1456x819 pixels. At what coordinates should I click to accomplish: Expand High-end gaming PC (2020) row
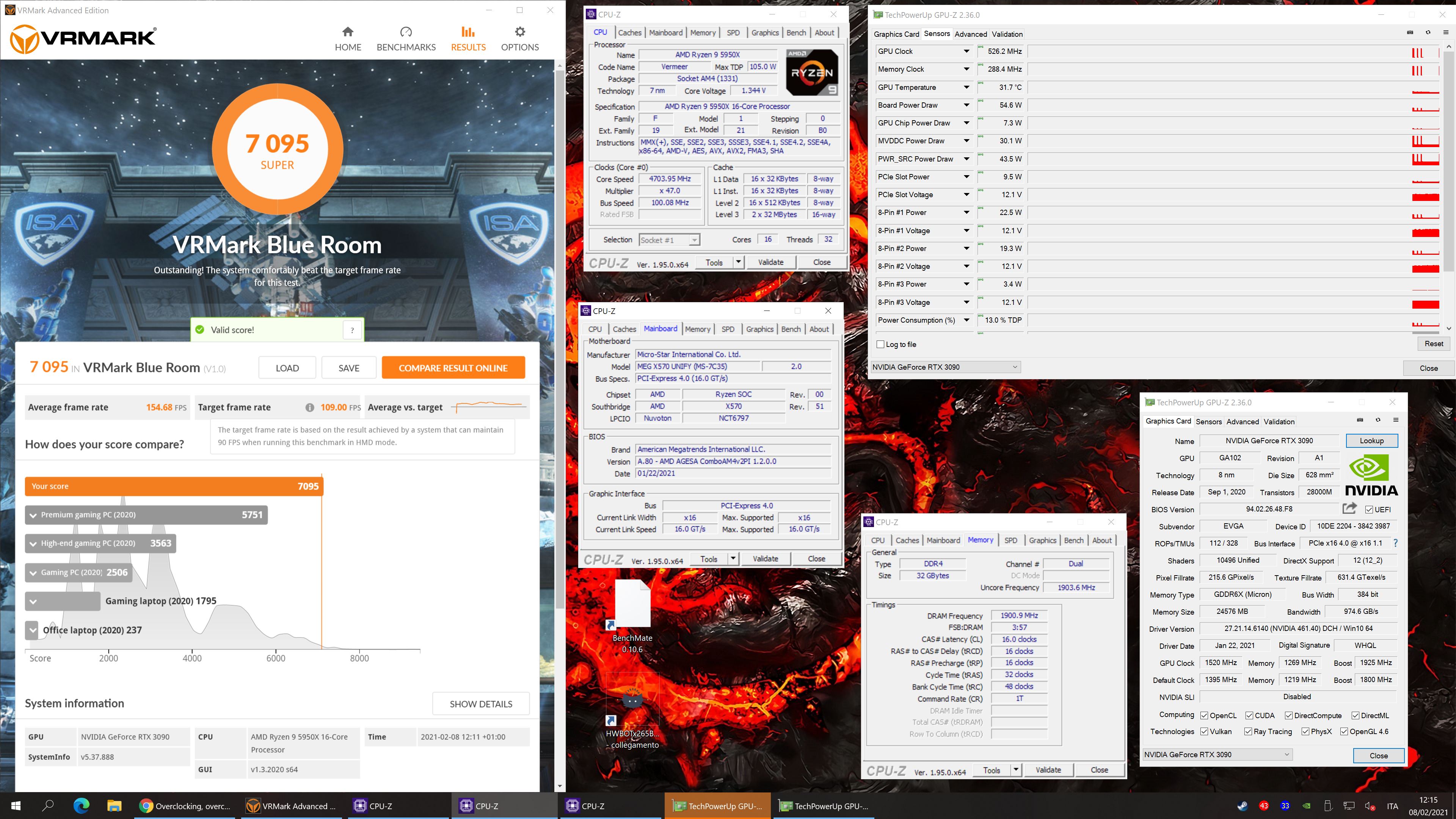pyautogui.click(x=33, y=544)
